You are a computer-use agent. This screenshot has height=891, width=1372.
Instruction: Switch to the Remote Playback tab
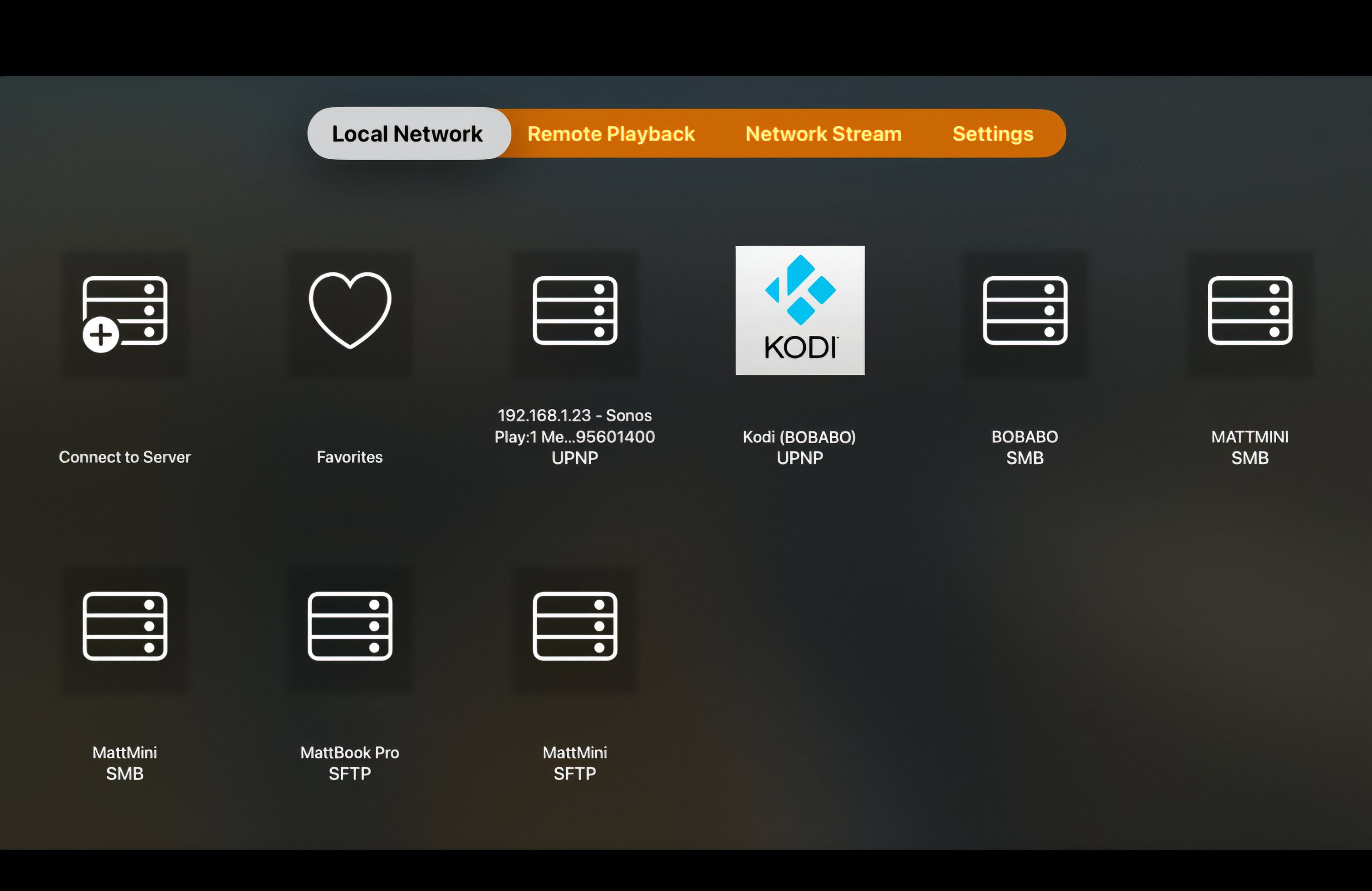click(612, 133)
